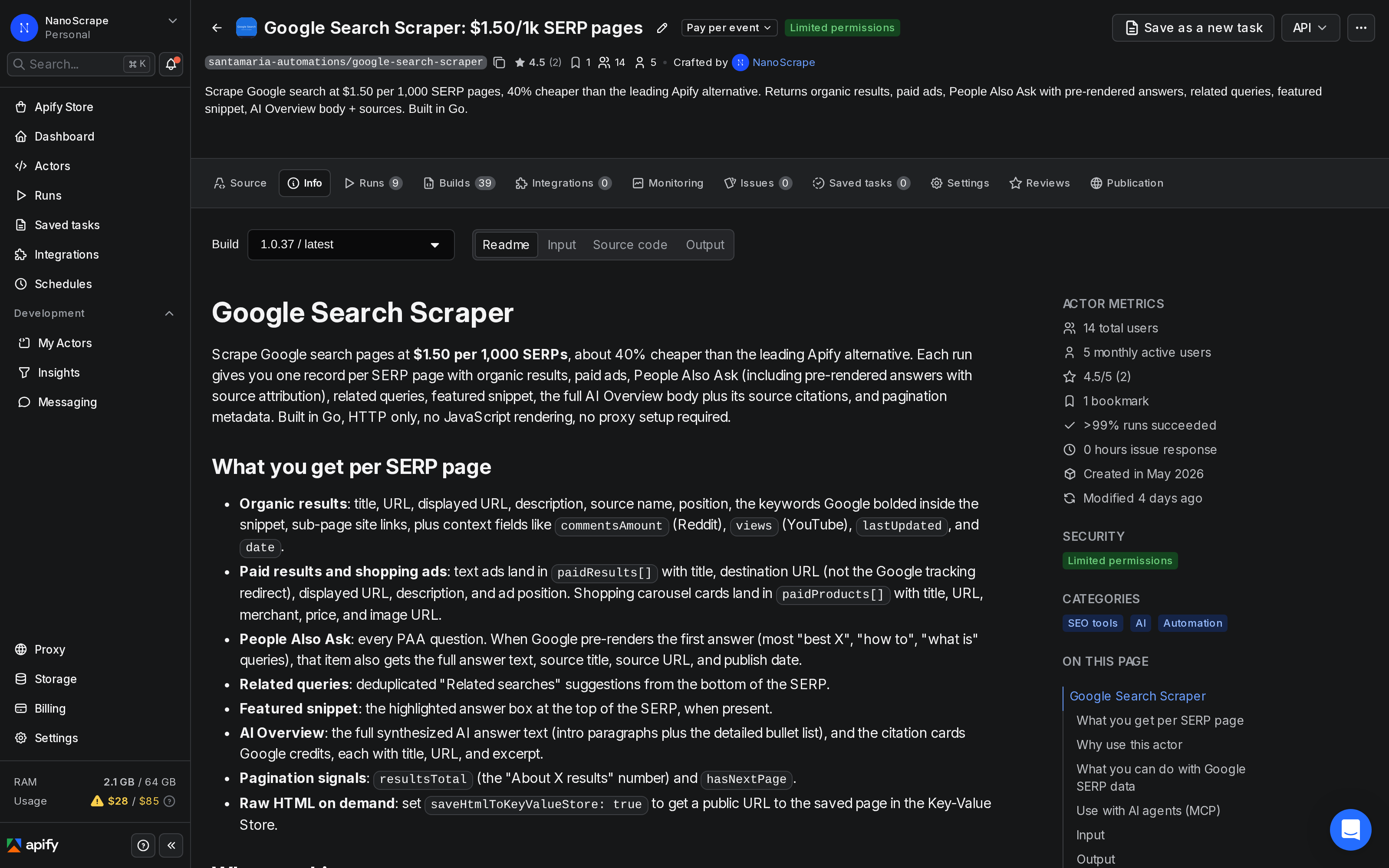1389x868 pixels.
Task: Switch to the Source code view
Action: coord(630,244)
